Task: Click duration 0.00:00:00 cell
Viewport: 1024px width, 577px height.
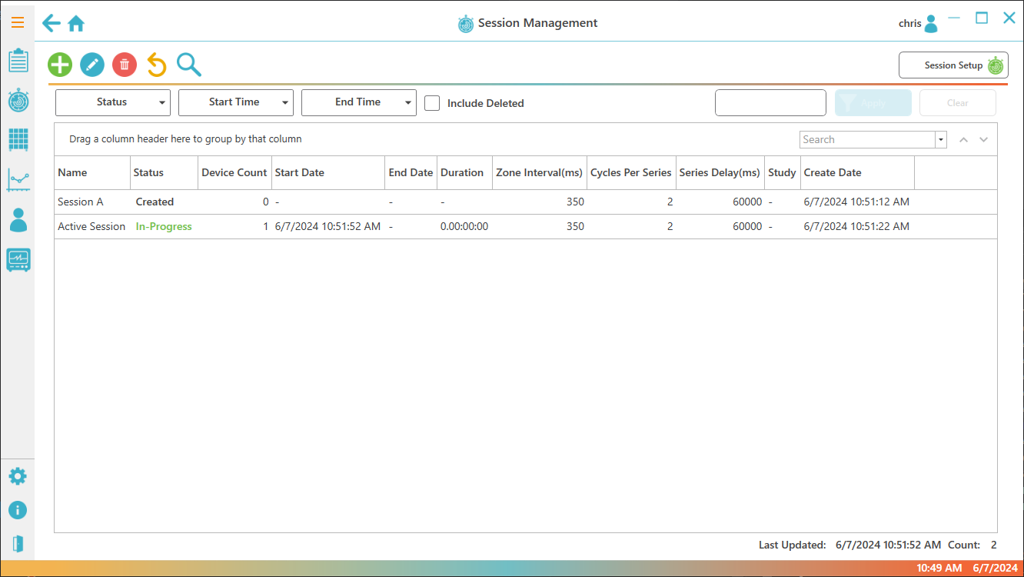Action: [x=464, y=226]
